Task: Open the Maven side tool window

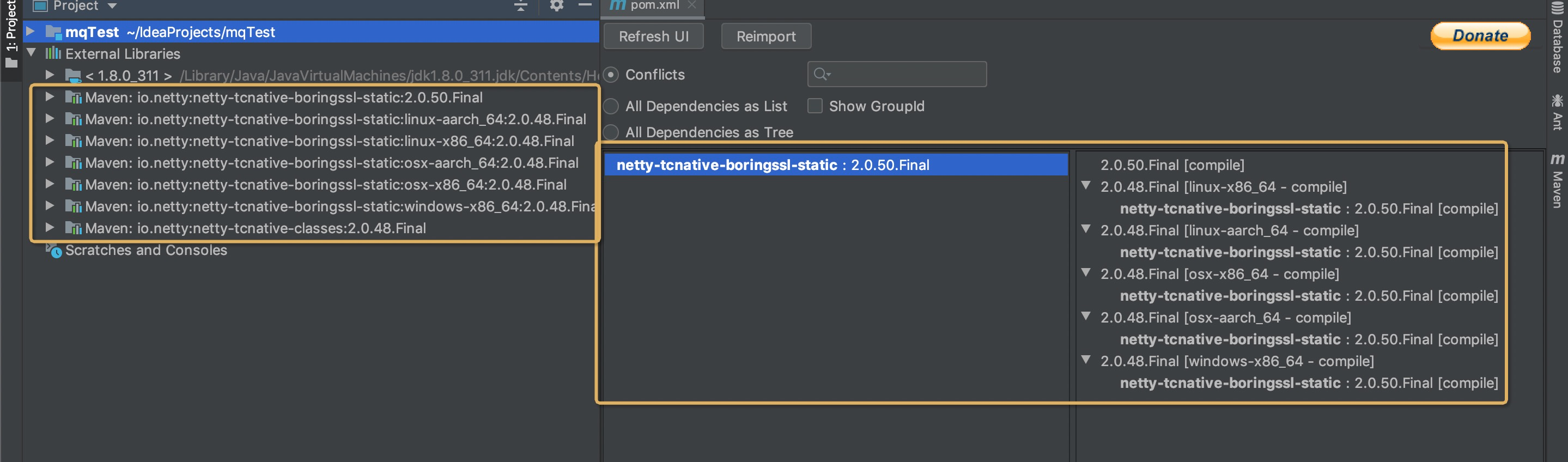Action: pyautogui.click(x=1557, y=180)
